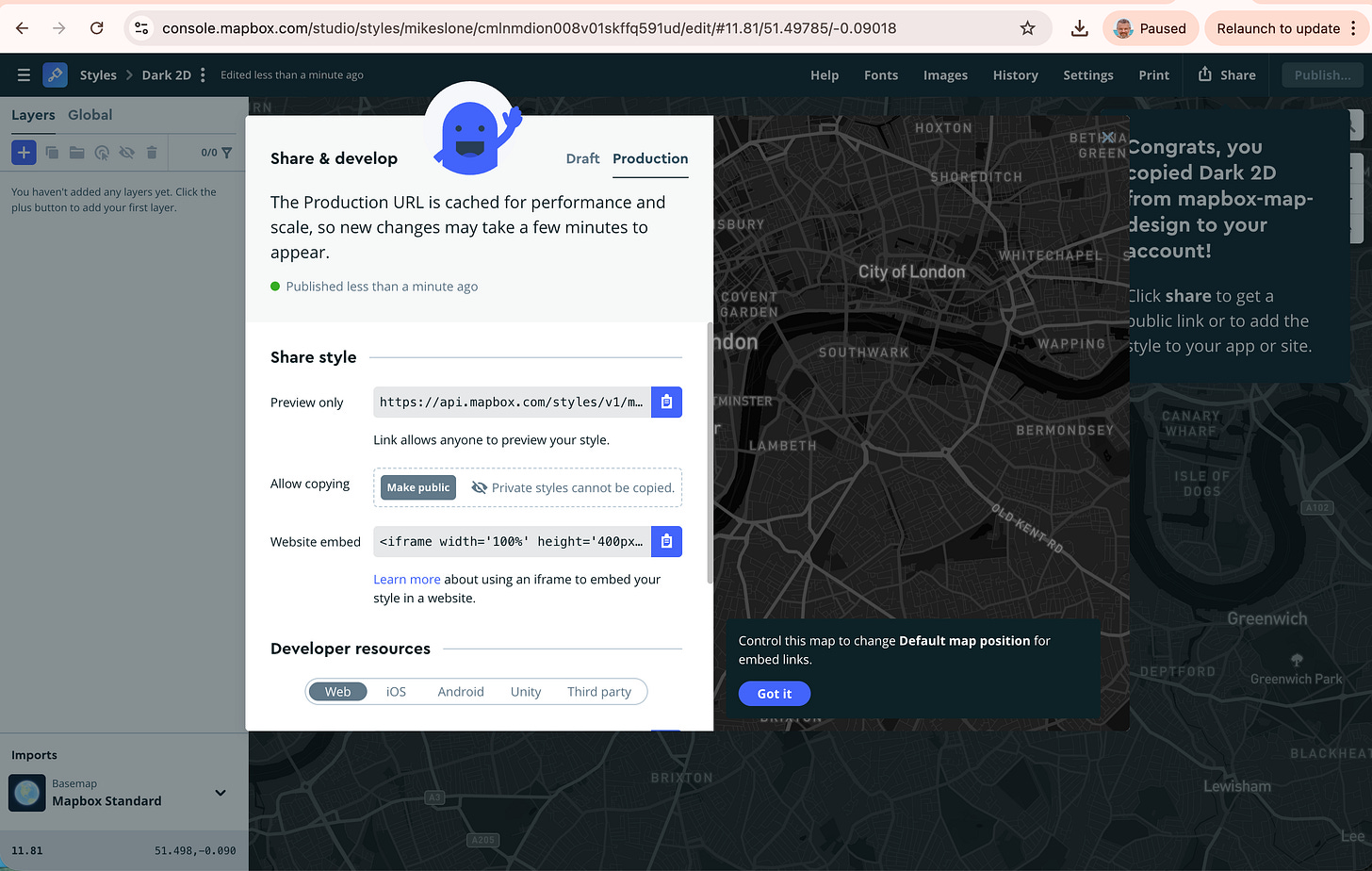Reload the page with the refresh icon
Viewport: 1372px width, 871px height.
click(x=96, y=28)
